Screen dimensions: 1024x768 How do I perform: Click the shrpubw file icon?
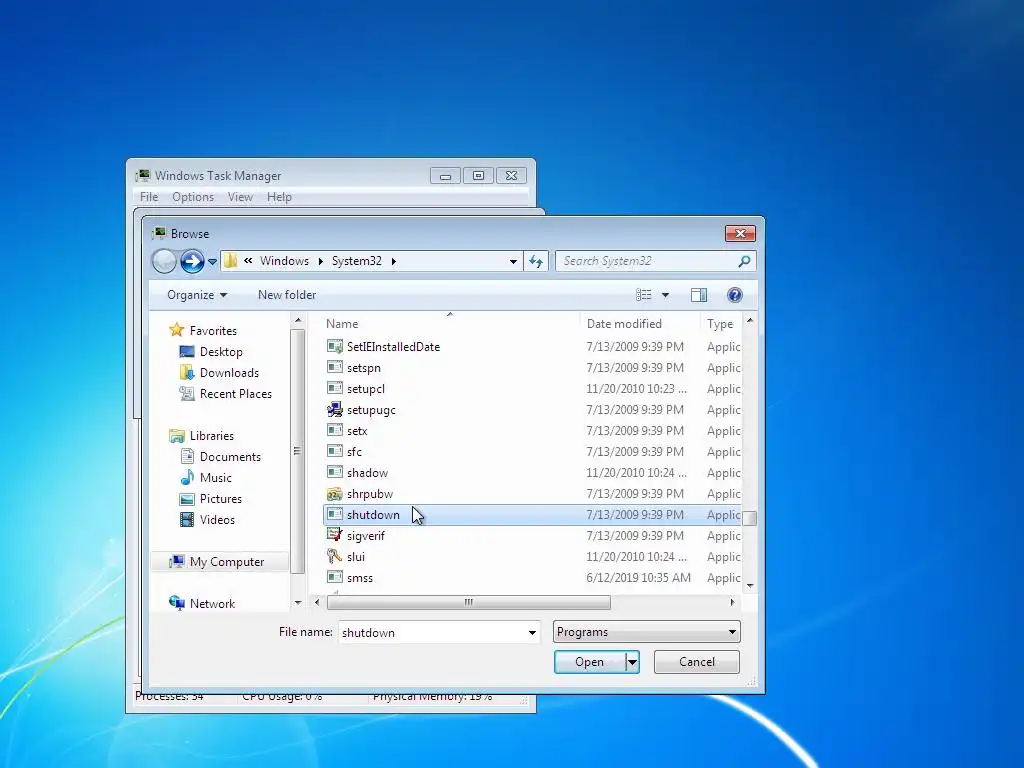coord(334,494)
